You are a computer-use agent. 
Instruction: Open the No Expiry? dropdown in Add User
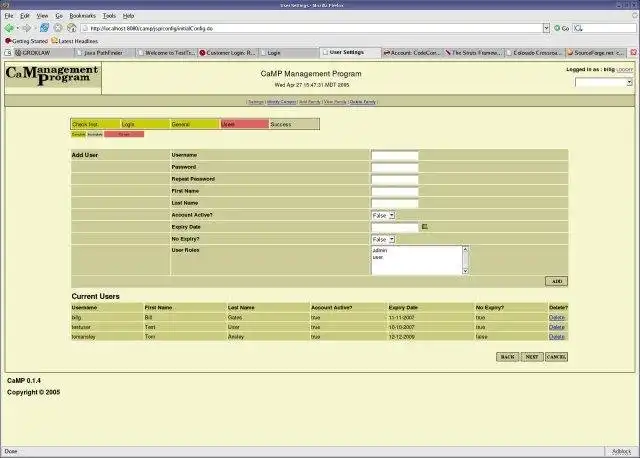[x=383, y=239]
